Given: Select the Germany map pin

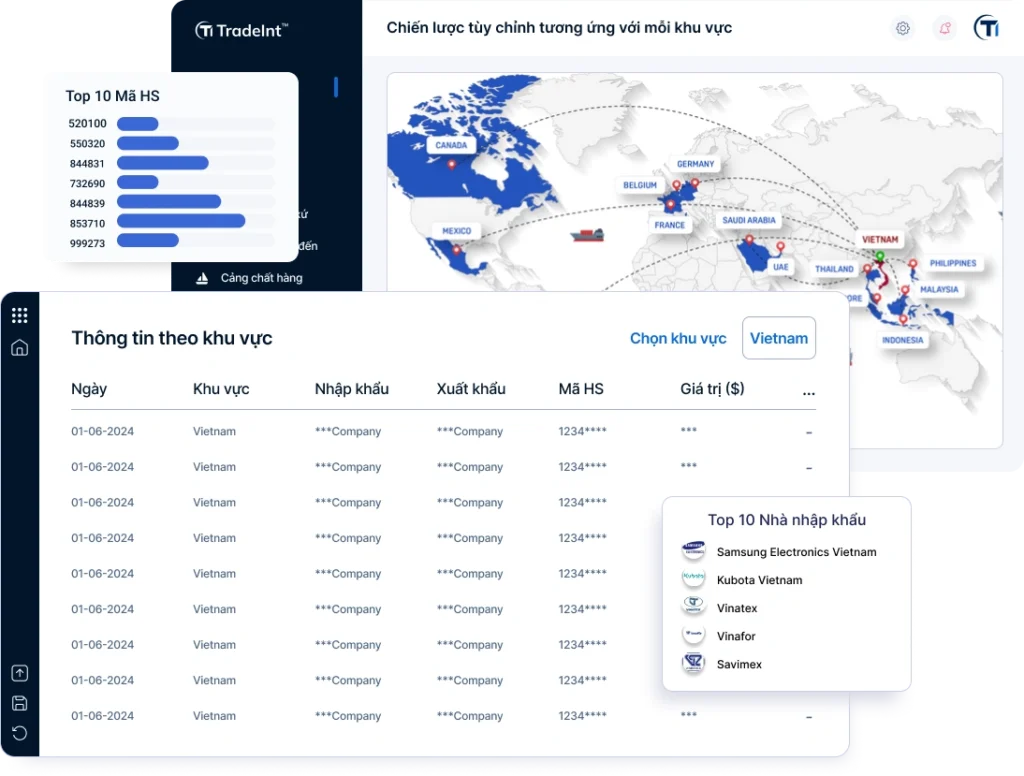Looking at the screenshot, I should point(695,183).
